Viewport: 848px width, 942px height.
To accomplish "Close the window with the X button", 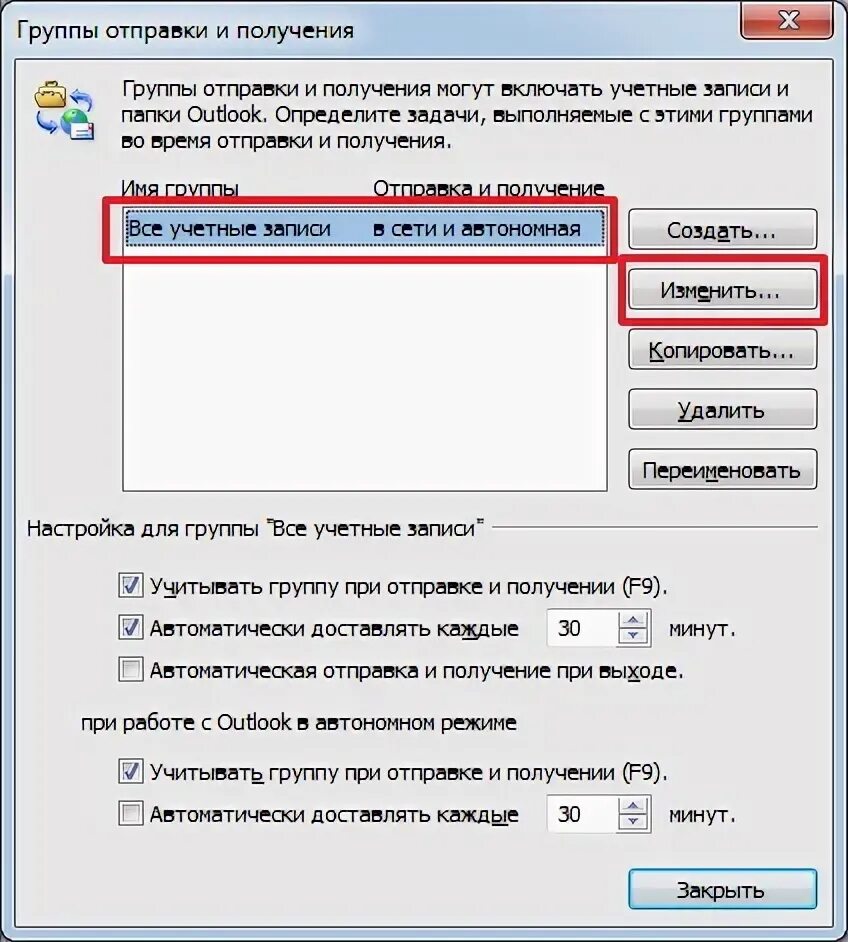I will pyautogui.click(x=787, y=20).
